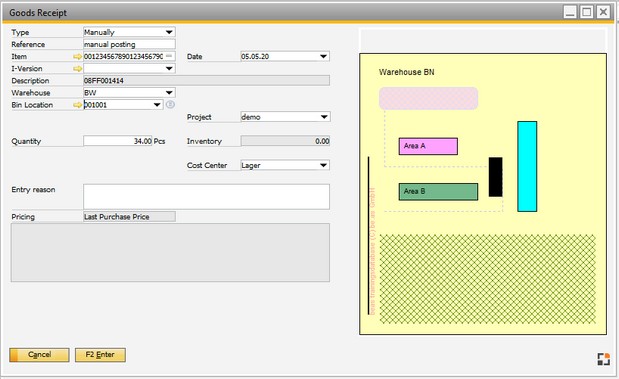Image resolution: width=619 pixels, height=379 pixels.
Task: Click the Inventory value 0.00
Action: click(285, 141)
